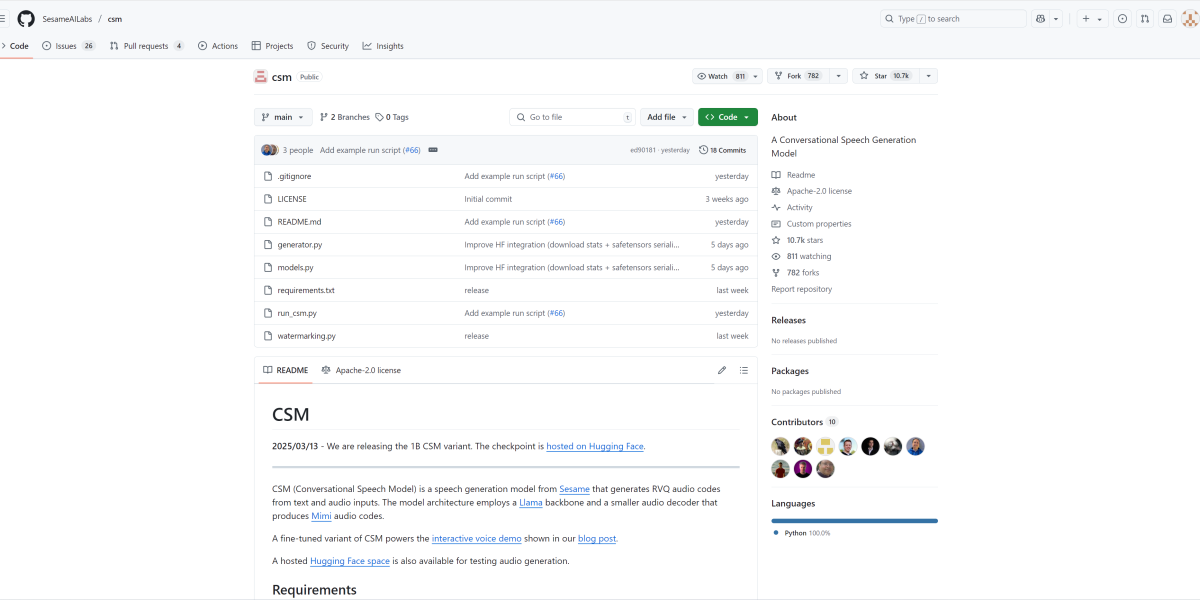Viewport: 1200px width, 600px height.
Task: View 811 watching in the About sidebar
Action: coord(801,256)
